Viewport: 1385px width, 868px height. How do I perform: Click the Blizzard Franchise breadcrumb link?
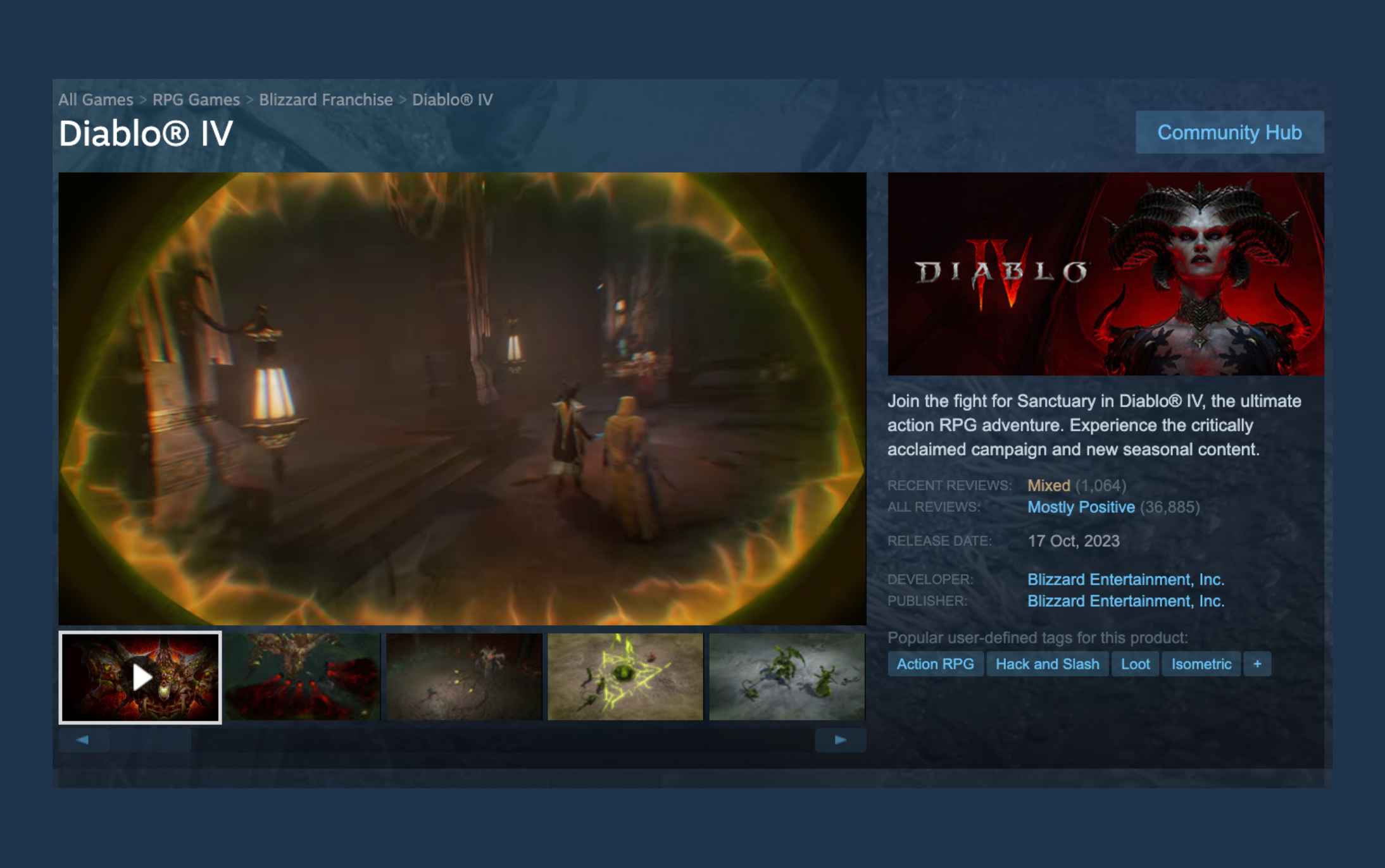[x=325, y=99]
